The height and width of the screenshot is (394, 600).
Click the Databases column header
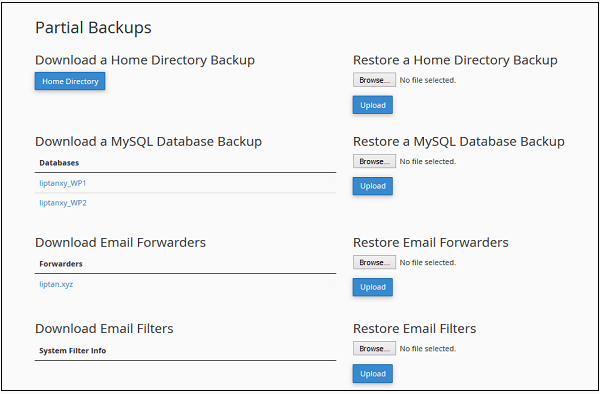[x=59, y=163]
